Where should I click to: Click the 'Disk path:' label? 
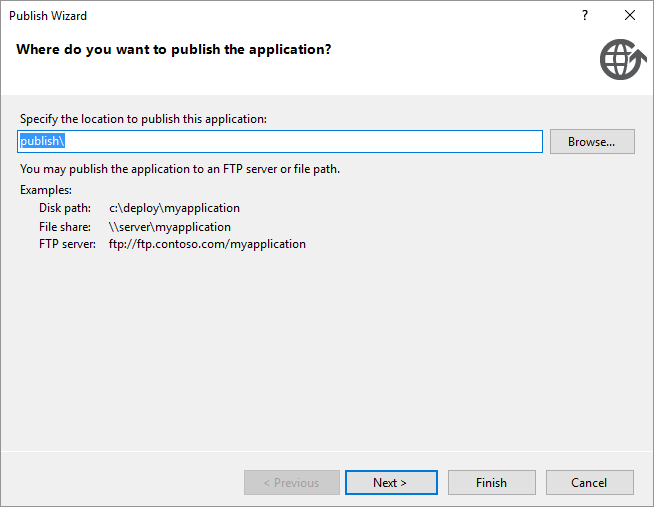click(65, 208)
